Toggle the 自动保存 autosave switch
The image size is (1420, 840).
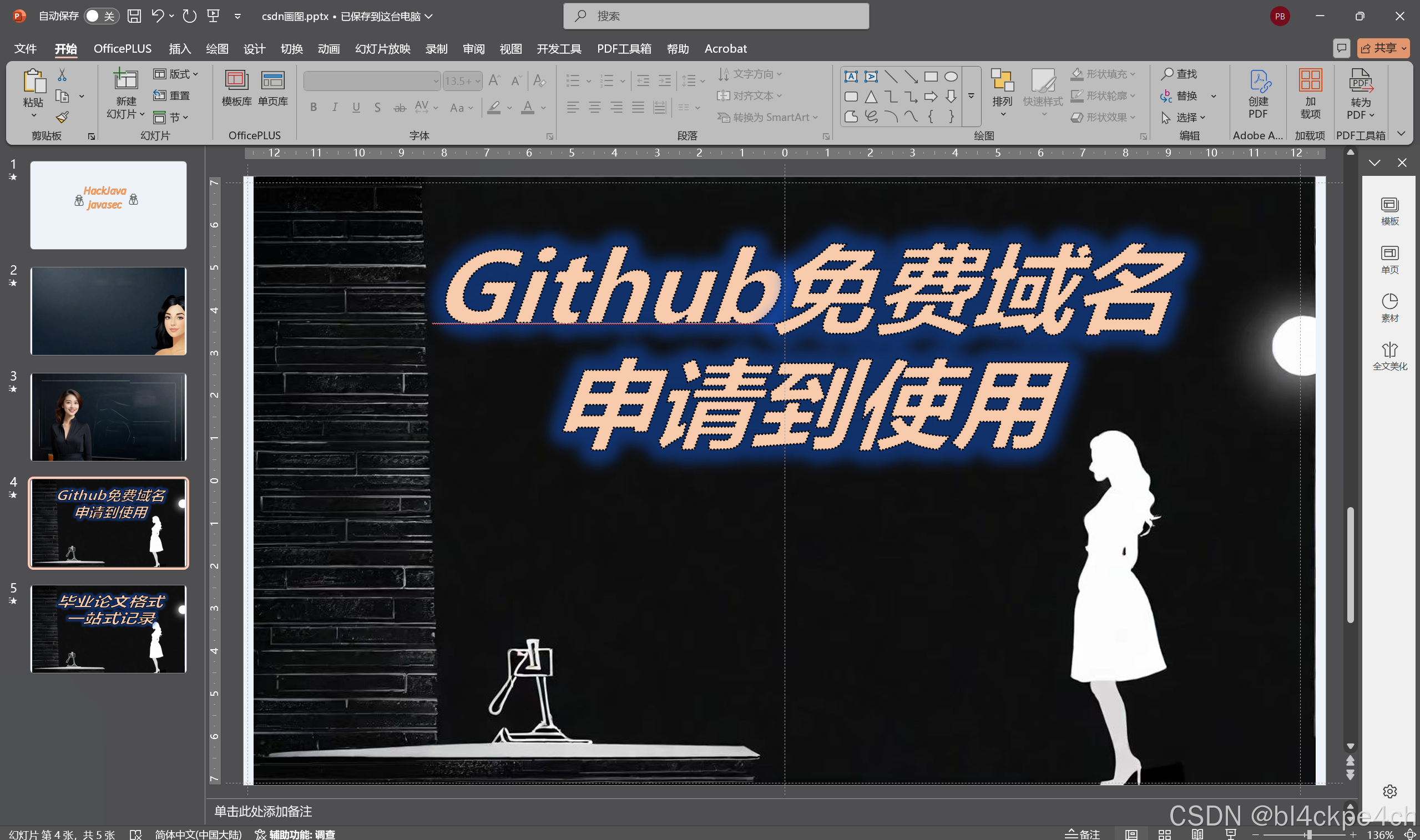[100, 16]
